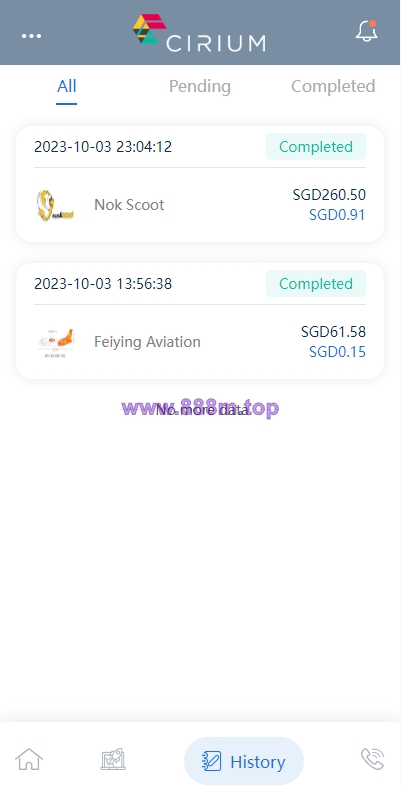Click the SGD0.15 commission amount
401x789 pixels.
337,352
